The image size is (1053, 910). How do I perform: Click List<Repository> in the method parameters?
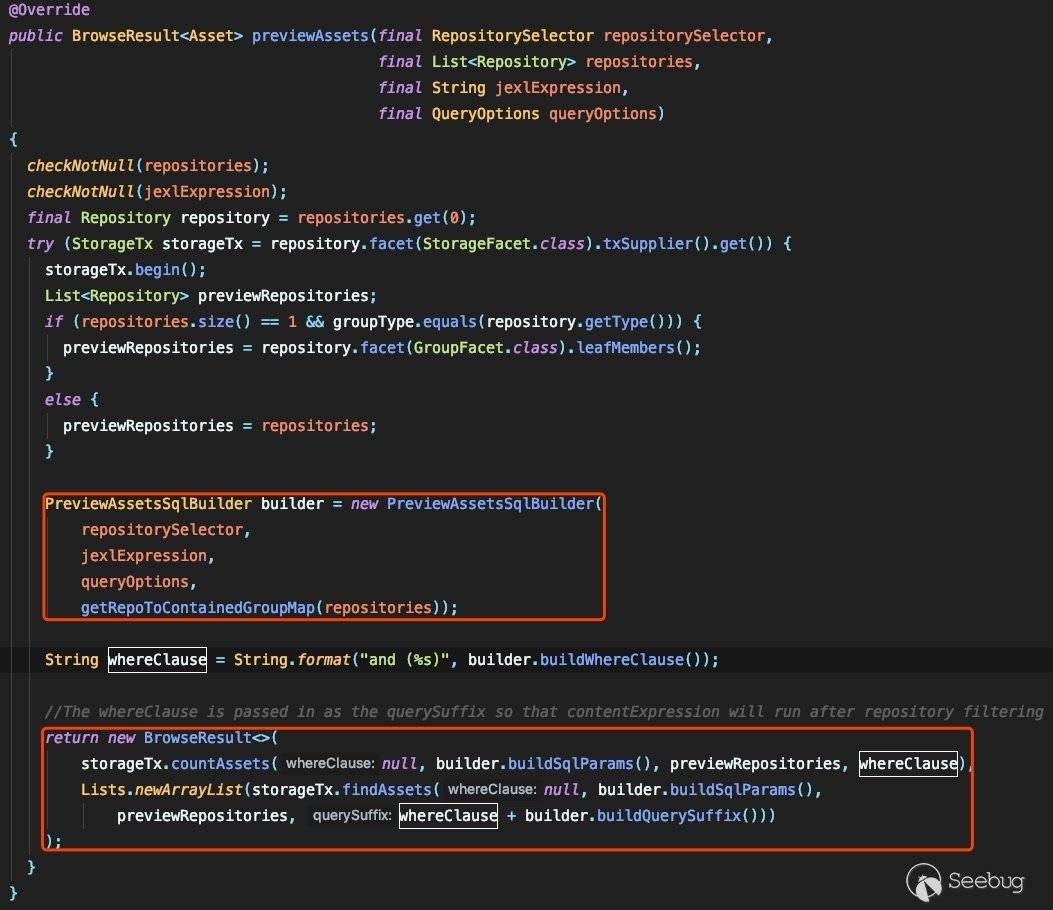[504, 62]
